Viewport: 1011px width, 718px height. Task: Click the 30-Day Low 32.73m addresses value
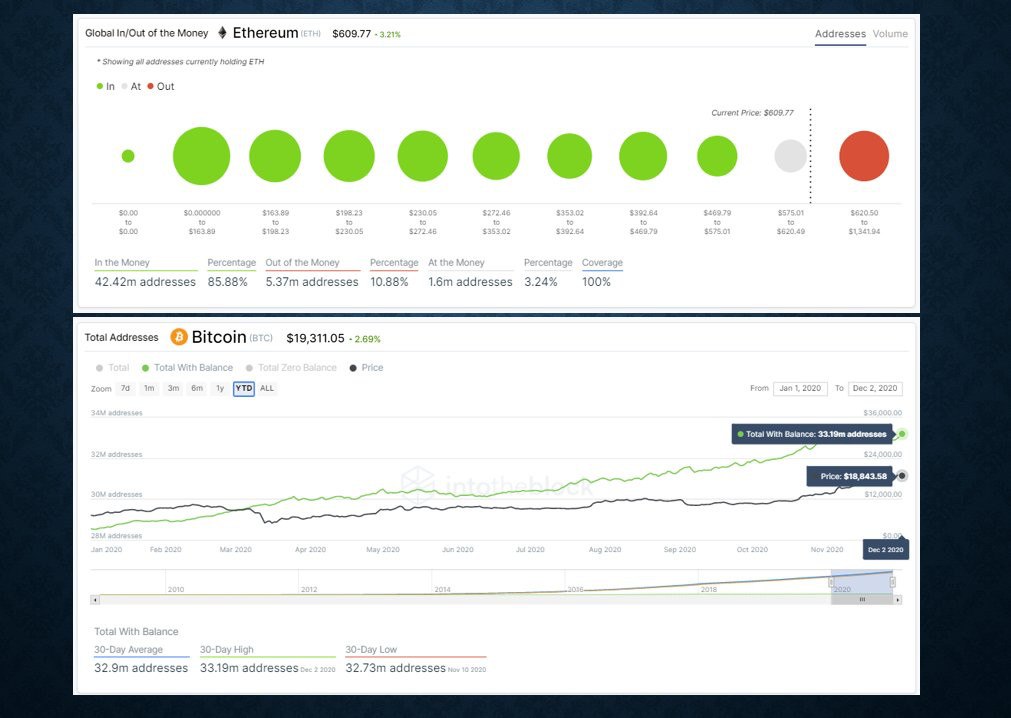[395, 668]
